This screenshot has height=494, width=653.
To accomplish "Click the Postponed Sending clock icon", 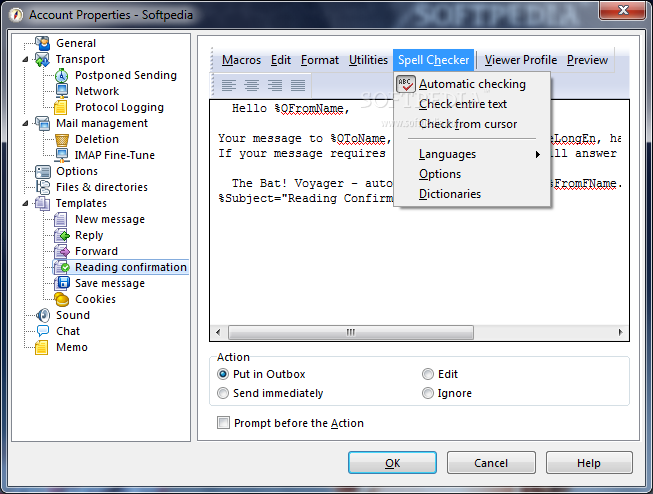I will 62,75.
